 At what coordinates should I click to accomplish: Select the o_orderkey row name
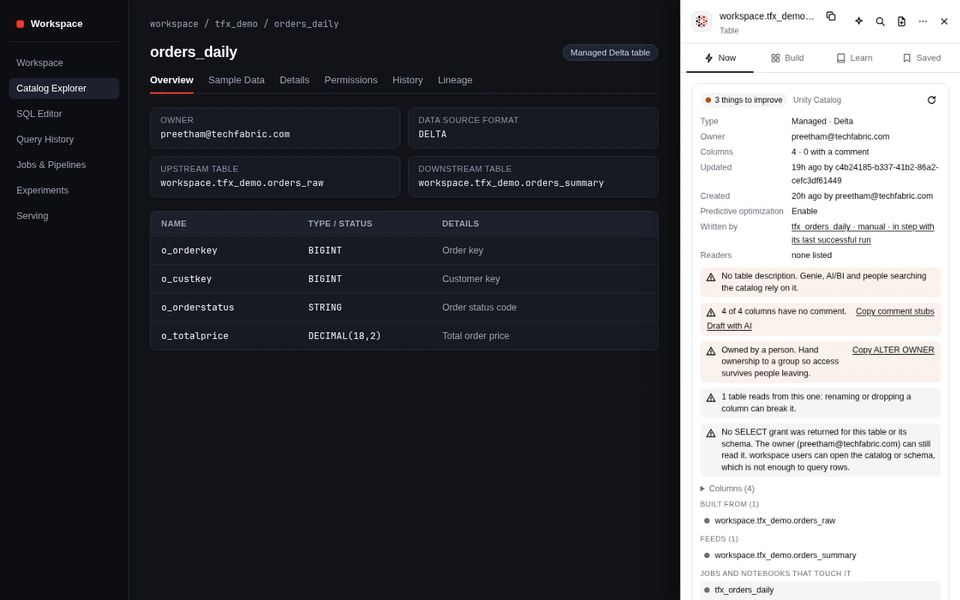(189, 250)
